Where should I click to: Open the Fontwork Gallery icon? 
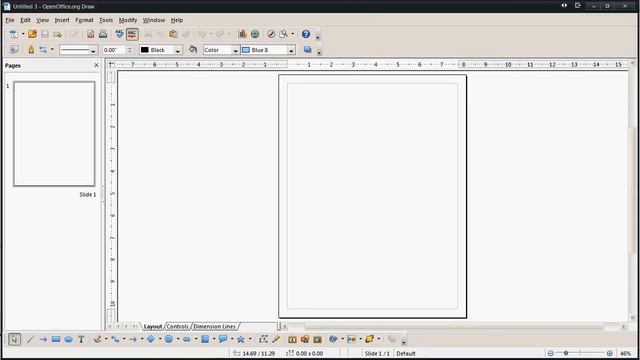click(x=292, y=339)
